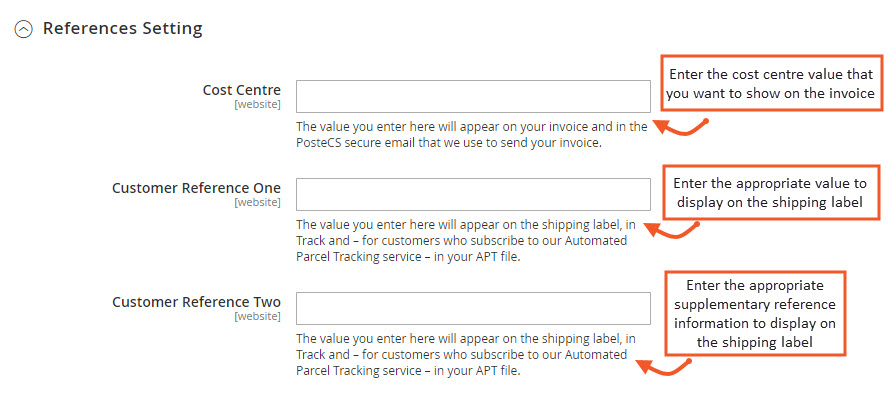The image size is (888, 398).
Task: Click the [website] scope under Cost Centre
Action: pyautogui.click(x=258, y=104)
